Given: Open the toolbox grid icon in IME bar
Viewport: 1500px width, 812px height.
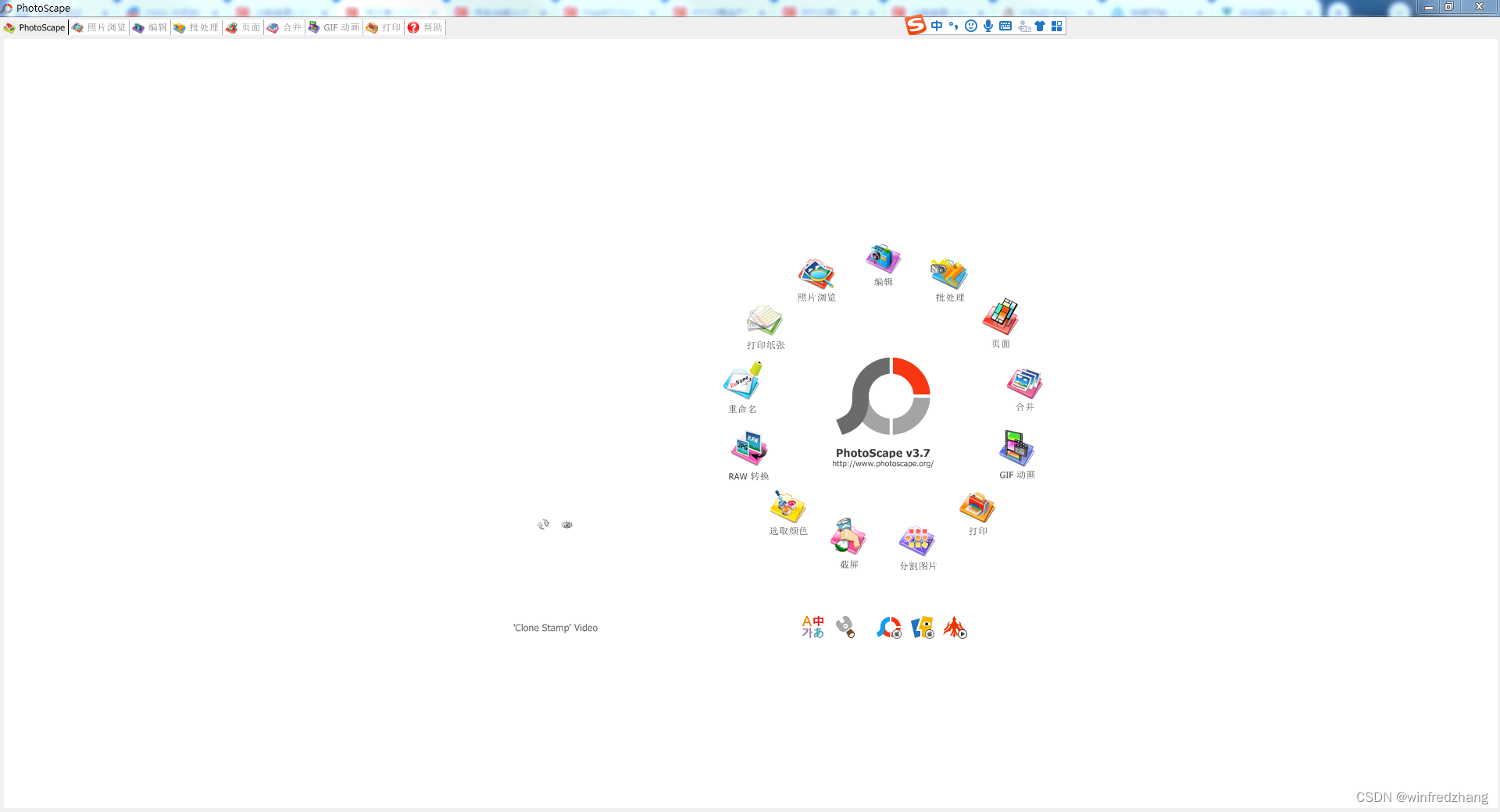Looking at the screenshot, I should pyautogui.click(x=1057, y=26).
